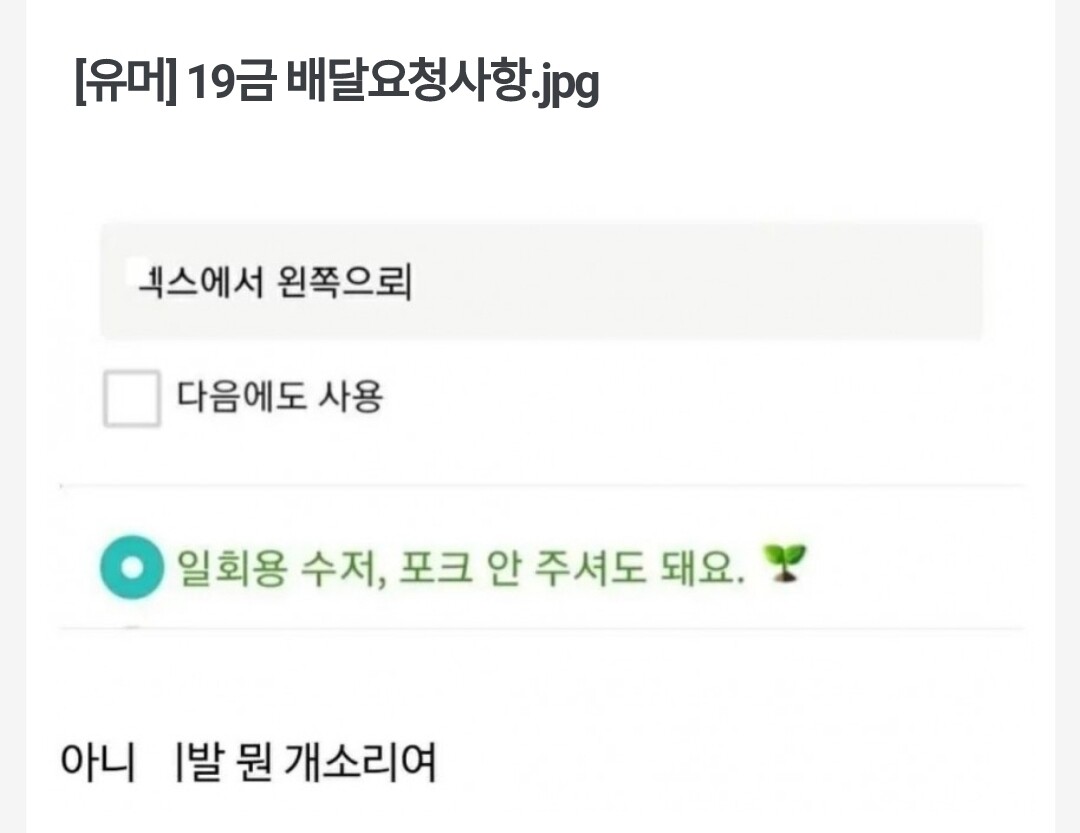Select the teal disposable cutlery radio button
Image resolution: width=1080 pixels, height=833 pixels.
point(131,567)
